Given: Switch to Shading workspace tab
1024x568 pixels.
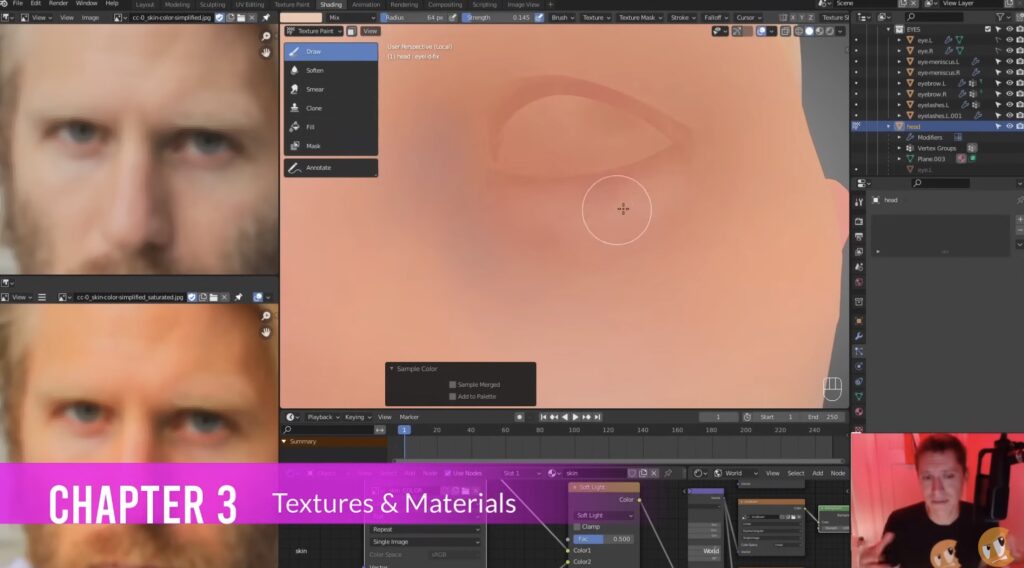Looking at the screenshot, I should 331,5.
